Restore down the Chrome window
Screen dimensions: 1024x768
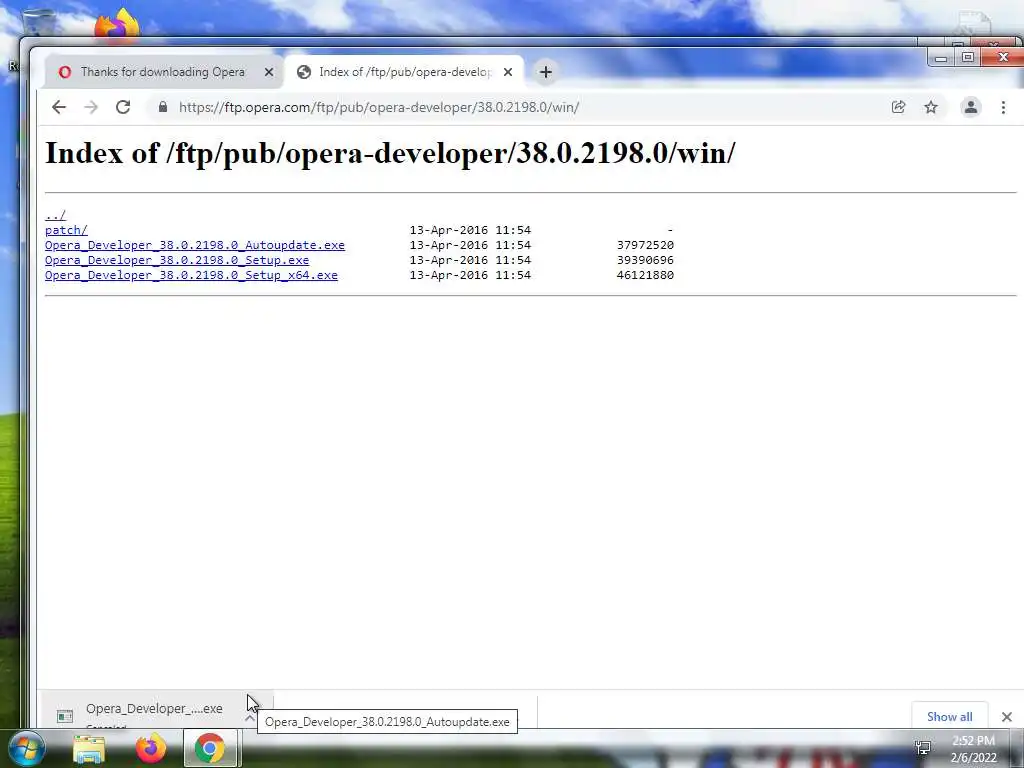coord(968,57)
